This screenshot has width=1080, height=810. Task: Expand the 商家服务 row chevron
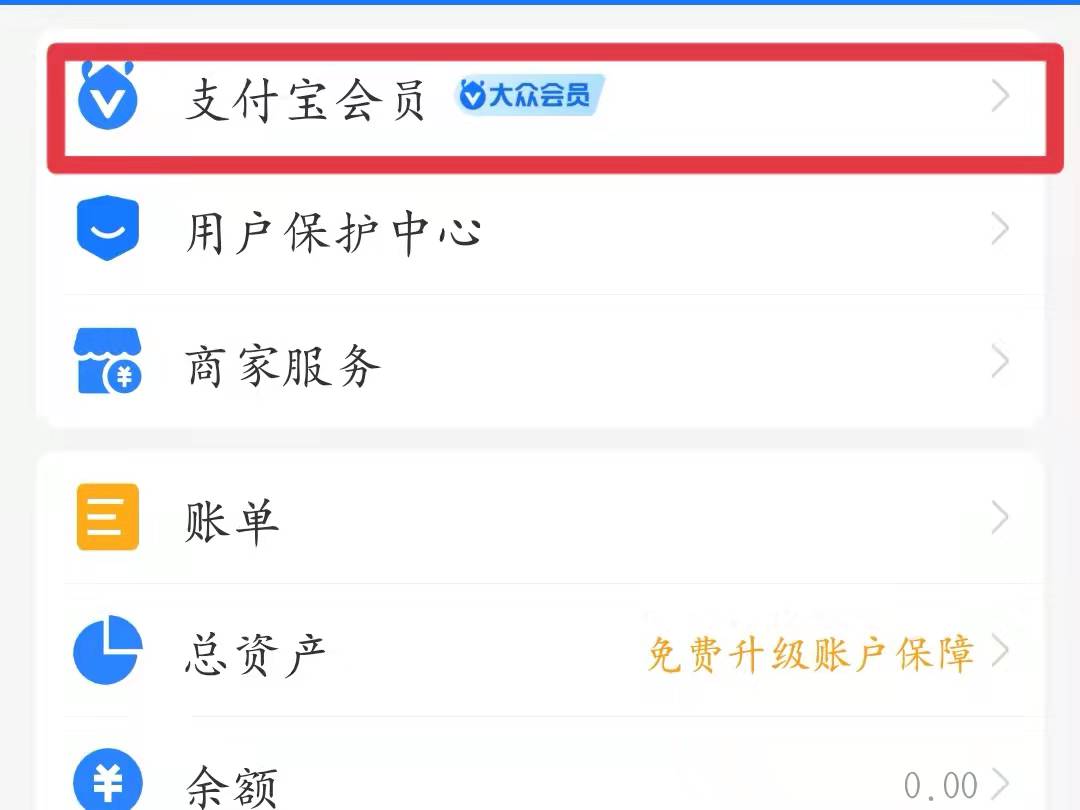(x=999, y=362)
